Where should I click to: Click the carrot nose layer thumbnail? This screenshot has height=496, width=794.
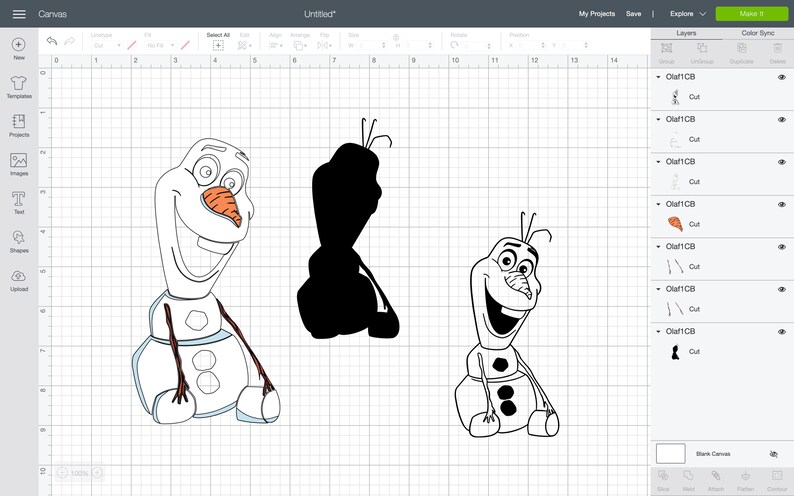point(675,224)
